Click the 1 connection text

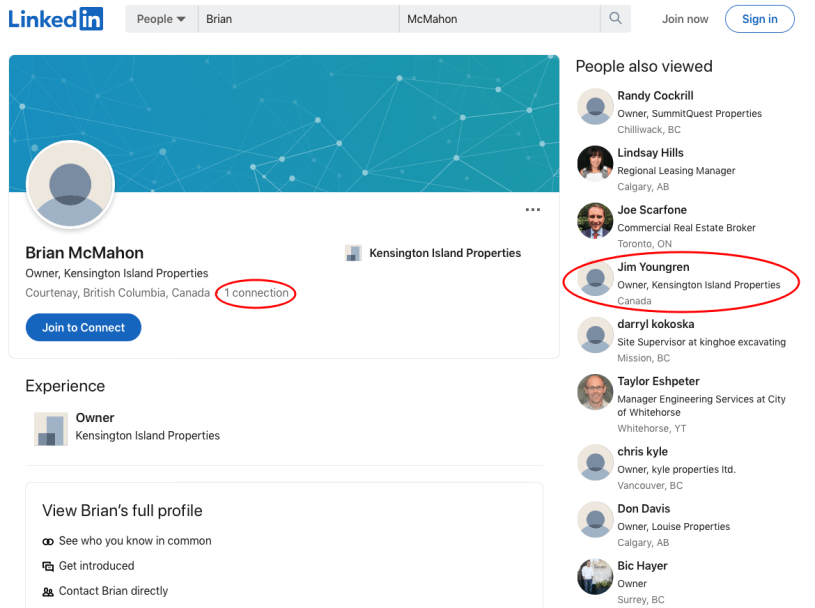pos(257,293)
